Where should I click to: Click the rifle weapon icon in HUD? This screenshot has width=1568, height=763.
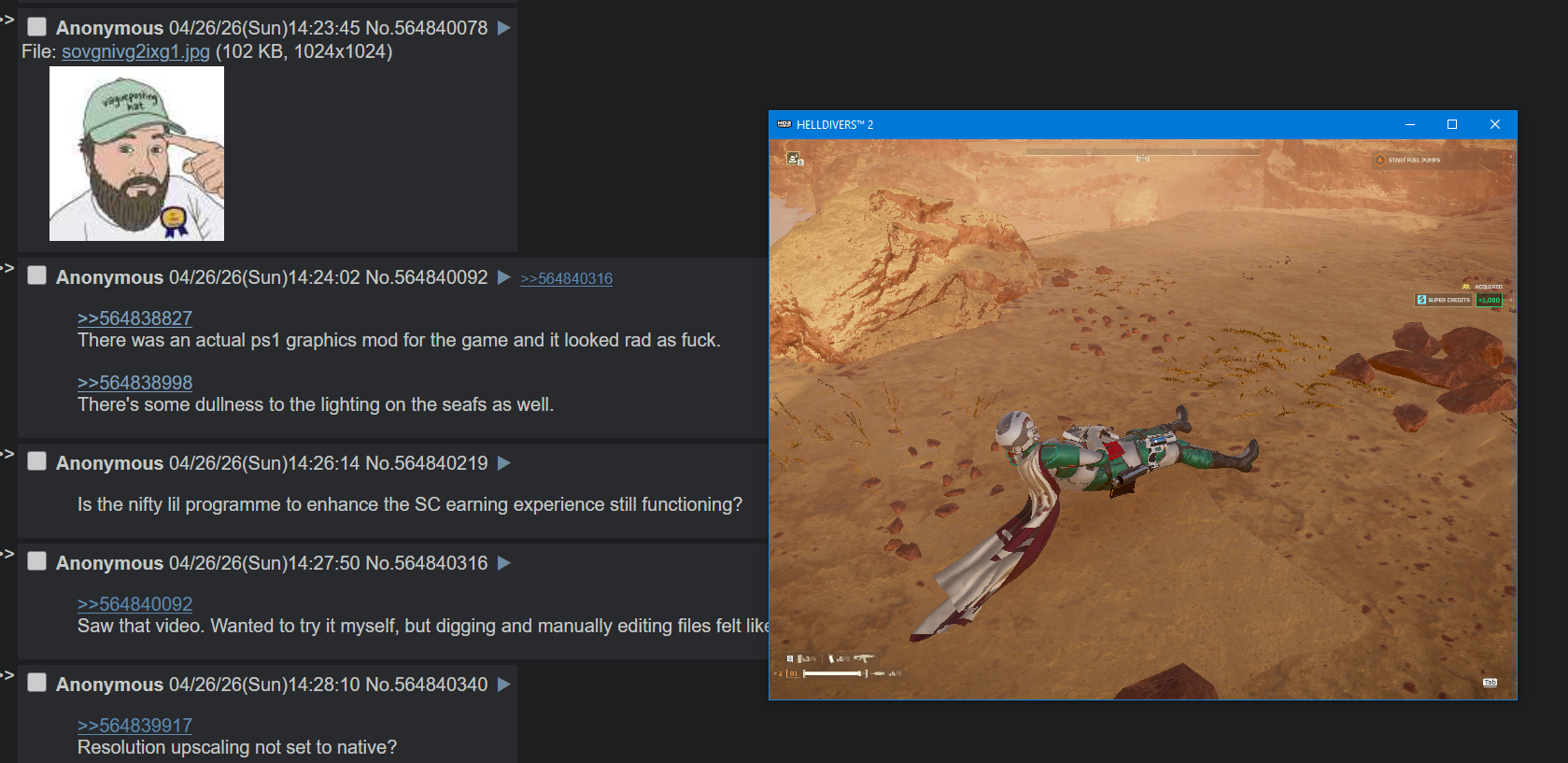click(x=864, y=658)
